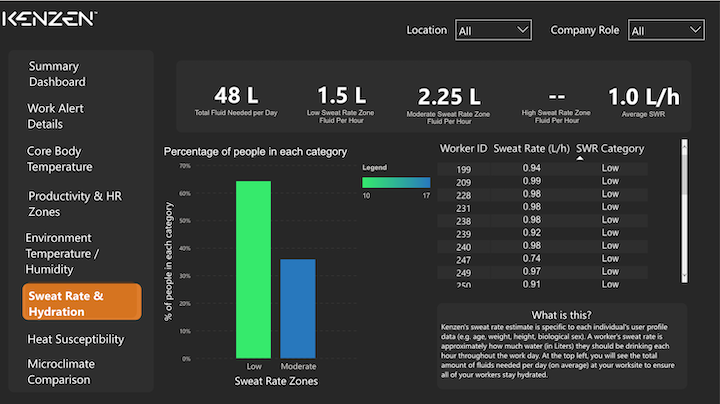Open Heat Susceptibility page
This screenshot has width=720, height=404.
coord(76,340)
